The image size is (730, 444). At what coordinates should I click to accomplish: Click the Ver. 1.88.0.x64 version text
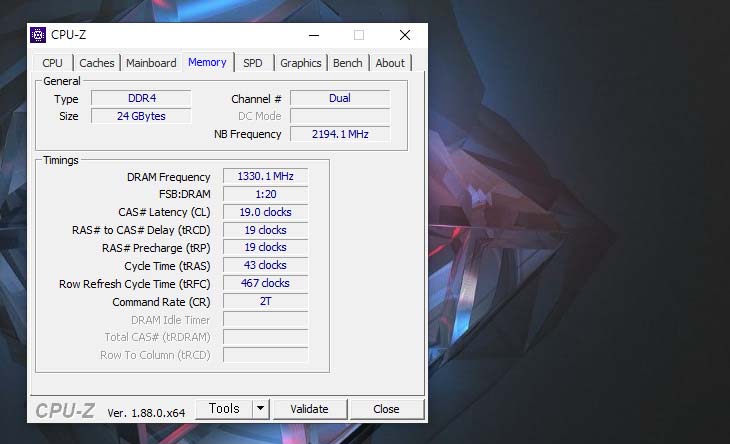(x=146, y=413)
